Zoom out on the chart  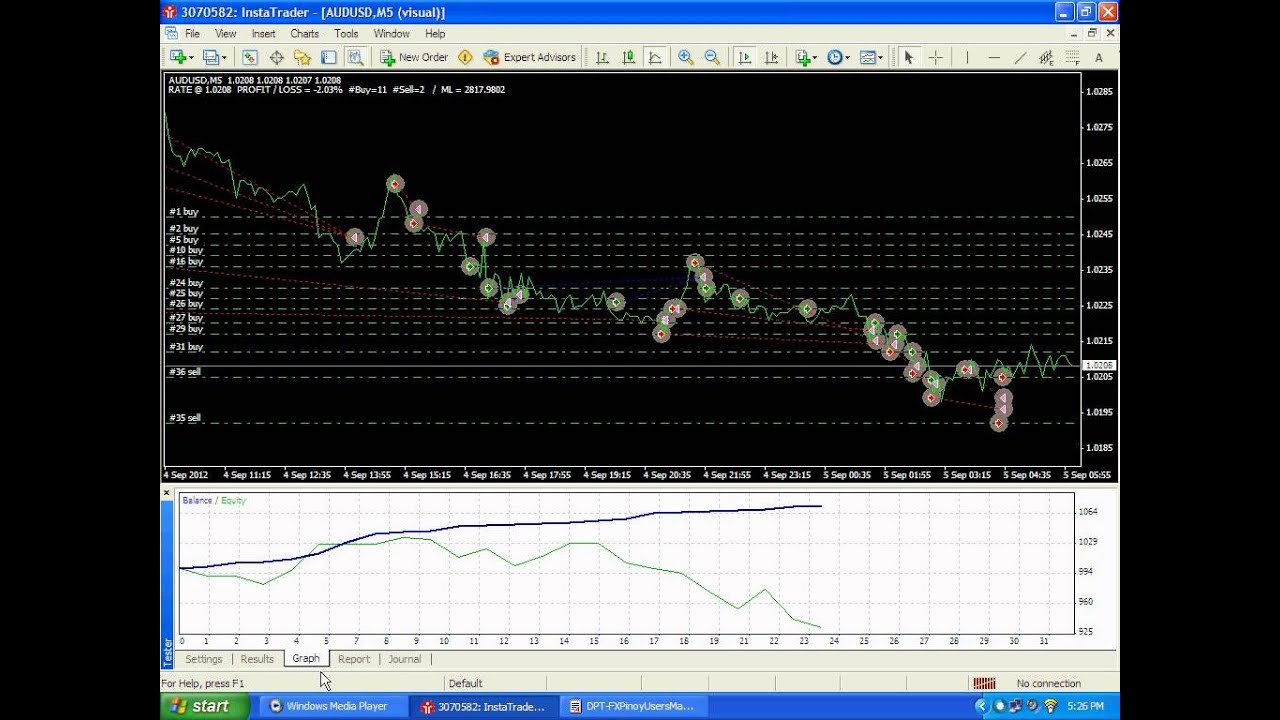coord(712,58)
